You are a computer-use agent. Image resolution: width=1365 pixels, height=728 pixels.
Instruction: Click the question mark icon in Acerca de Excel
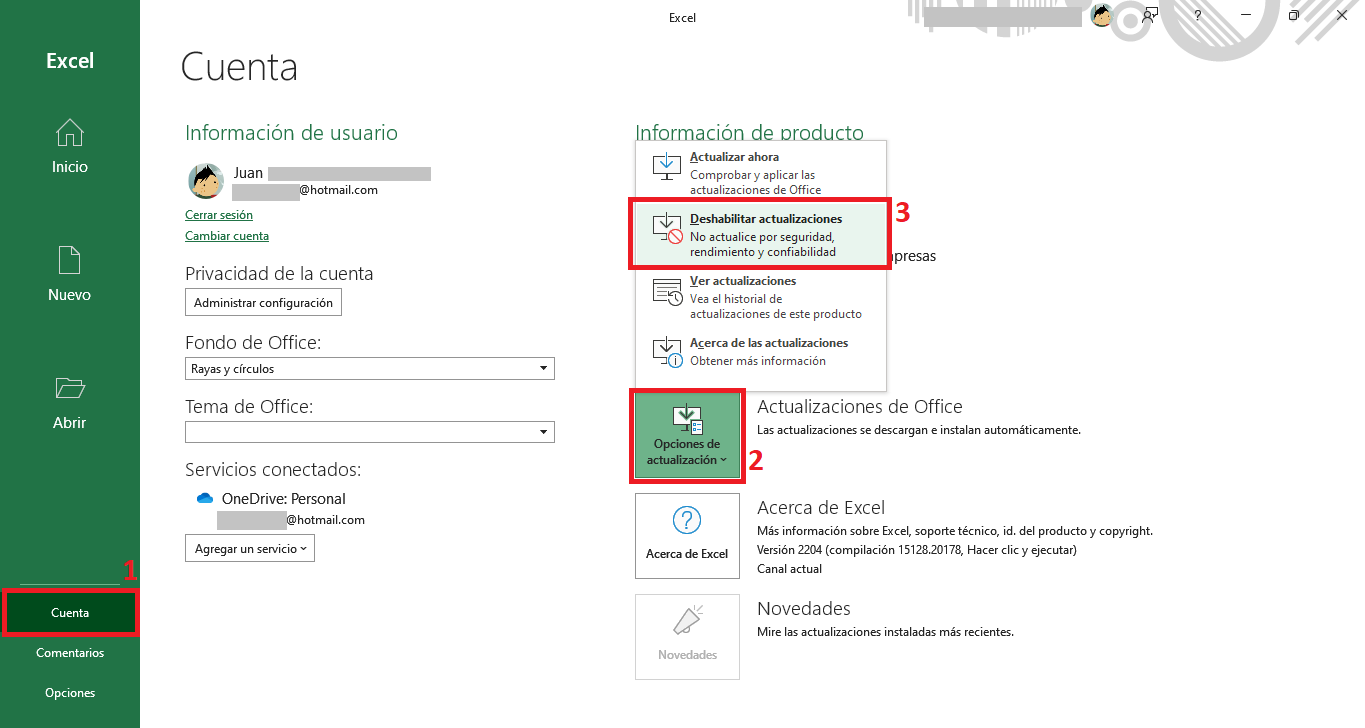point(687,520)
